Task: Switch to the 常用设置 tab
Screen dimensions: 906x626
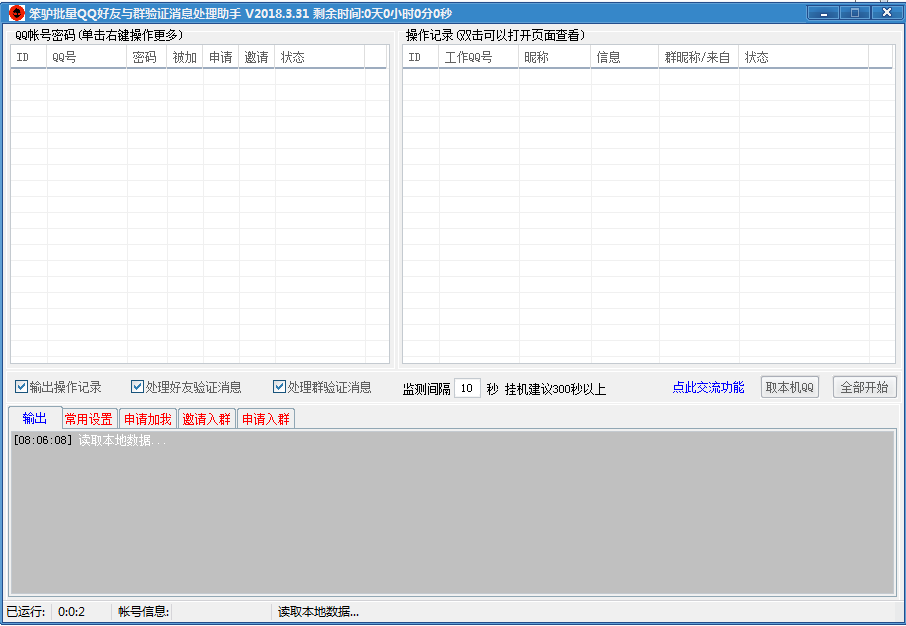Action: tap(89, 419)
